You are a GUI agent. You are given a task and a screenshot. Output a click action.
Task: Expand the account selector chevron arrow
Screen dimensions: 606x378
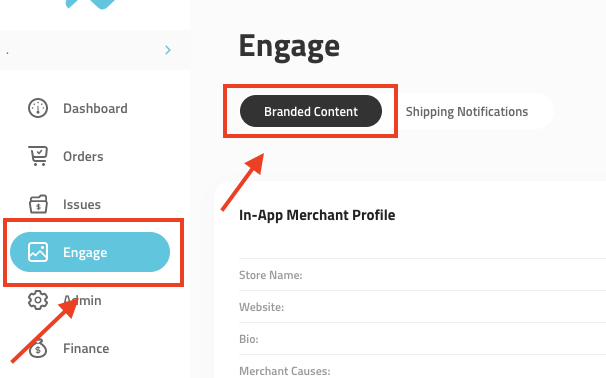pyautogui.click(x=168, y=50)
